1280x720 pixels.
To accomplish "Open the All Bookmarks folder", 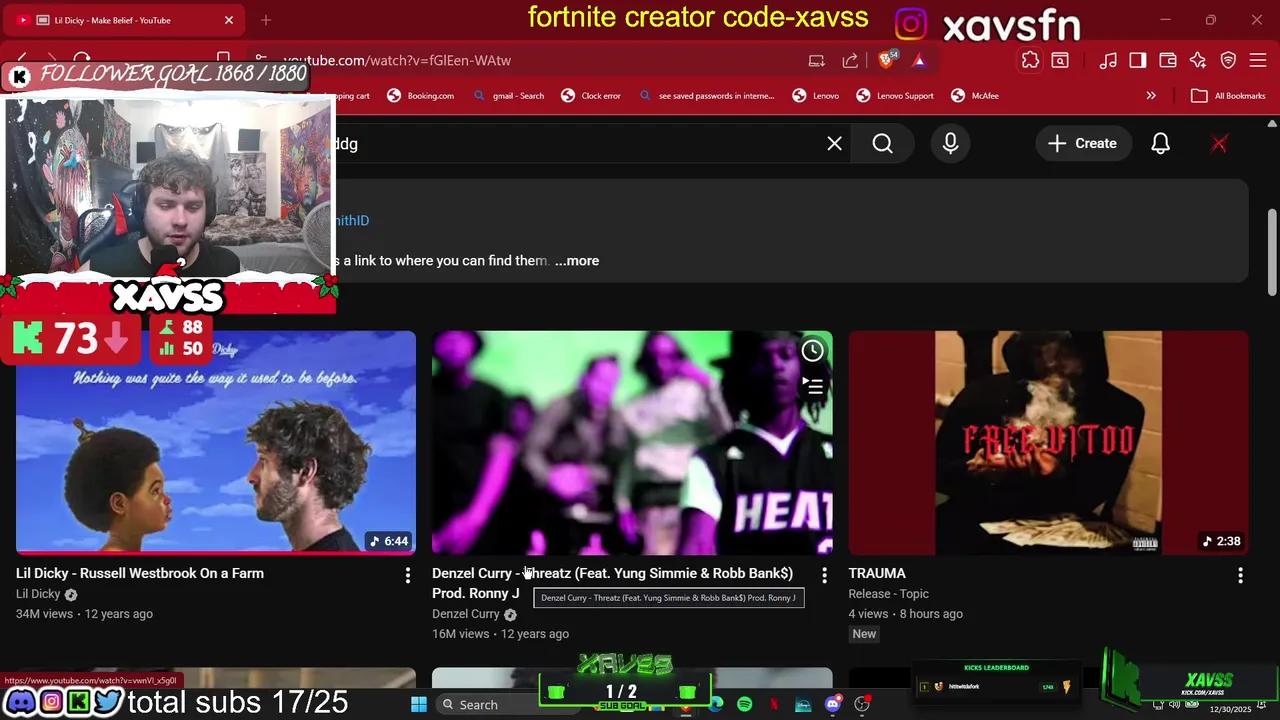I will [1229, 96].
